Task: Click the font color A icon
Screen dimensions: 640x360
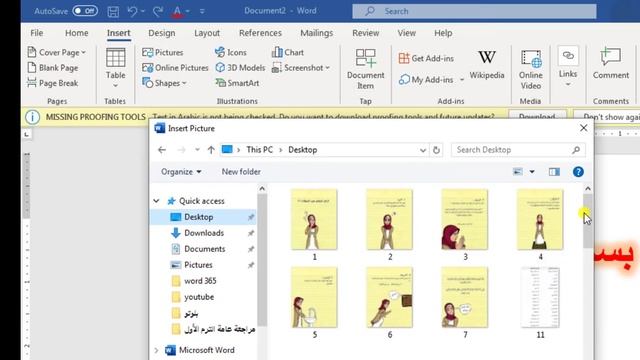Action: pyautogui.click(x=177, y=11)
